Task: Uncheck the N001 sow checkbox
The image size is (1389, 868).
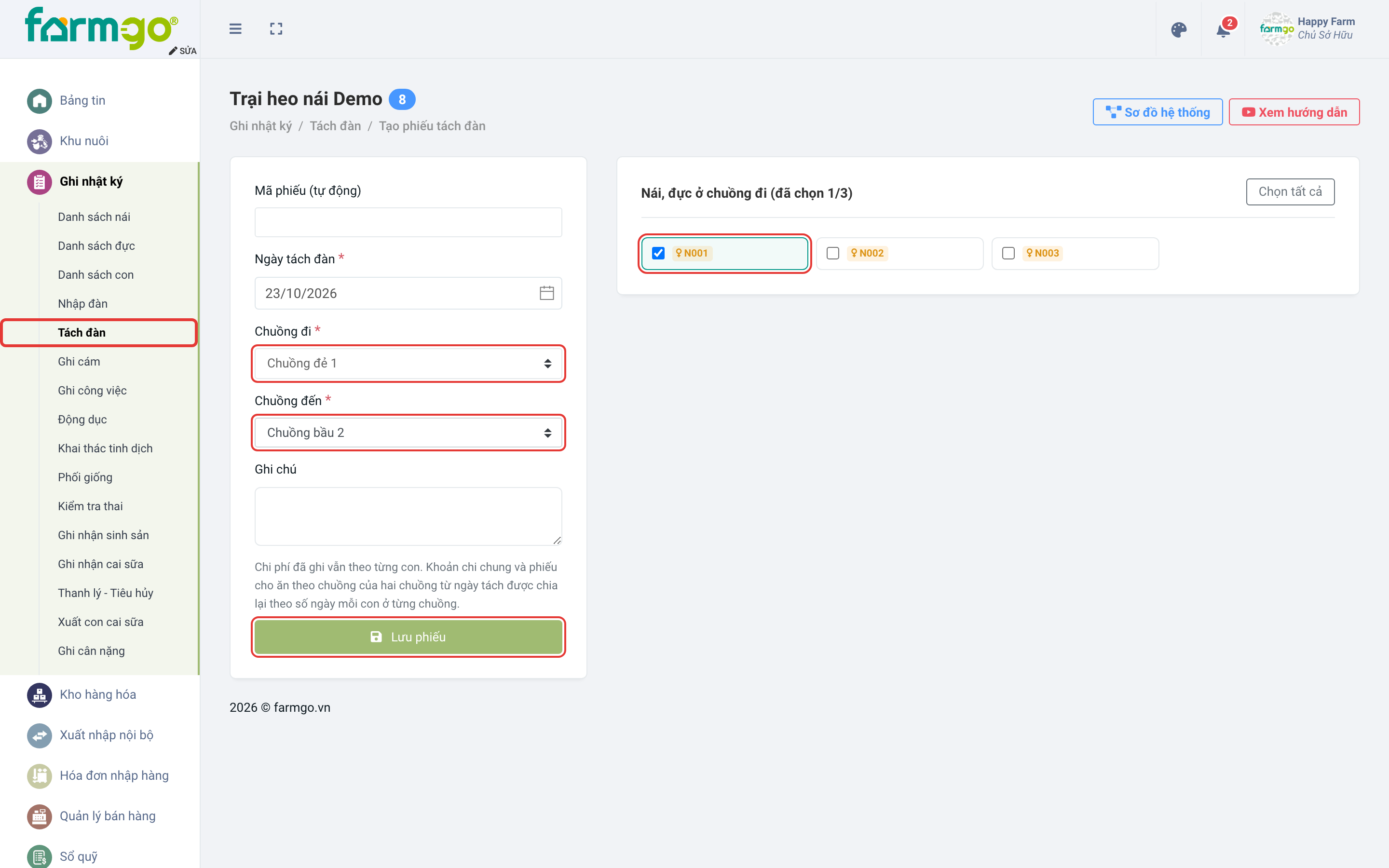Action: (658, 253)
